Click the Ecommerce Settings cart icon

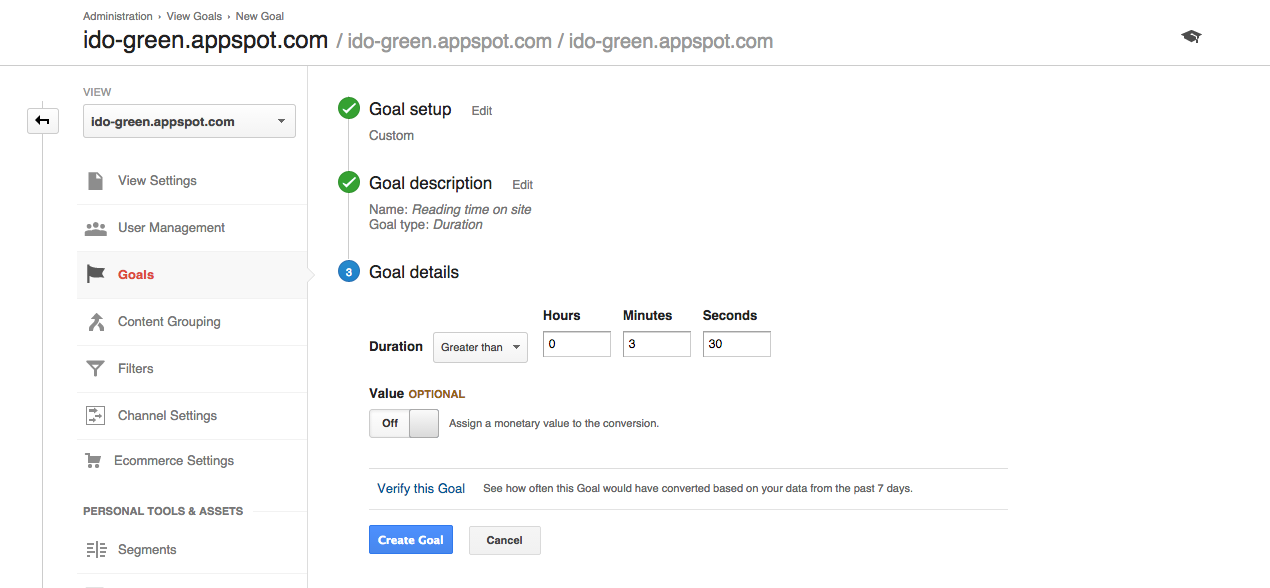tap(94, 461)
